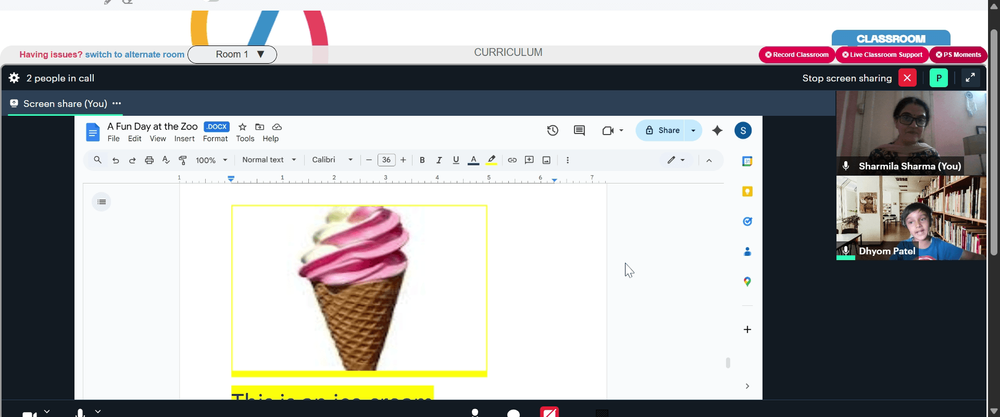This screenshot has width=1000, height=417.
Task: Open Google Maps side panel icon
Action: click(747, 281)
